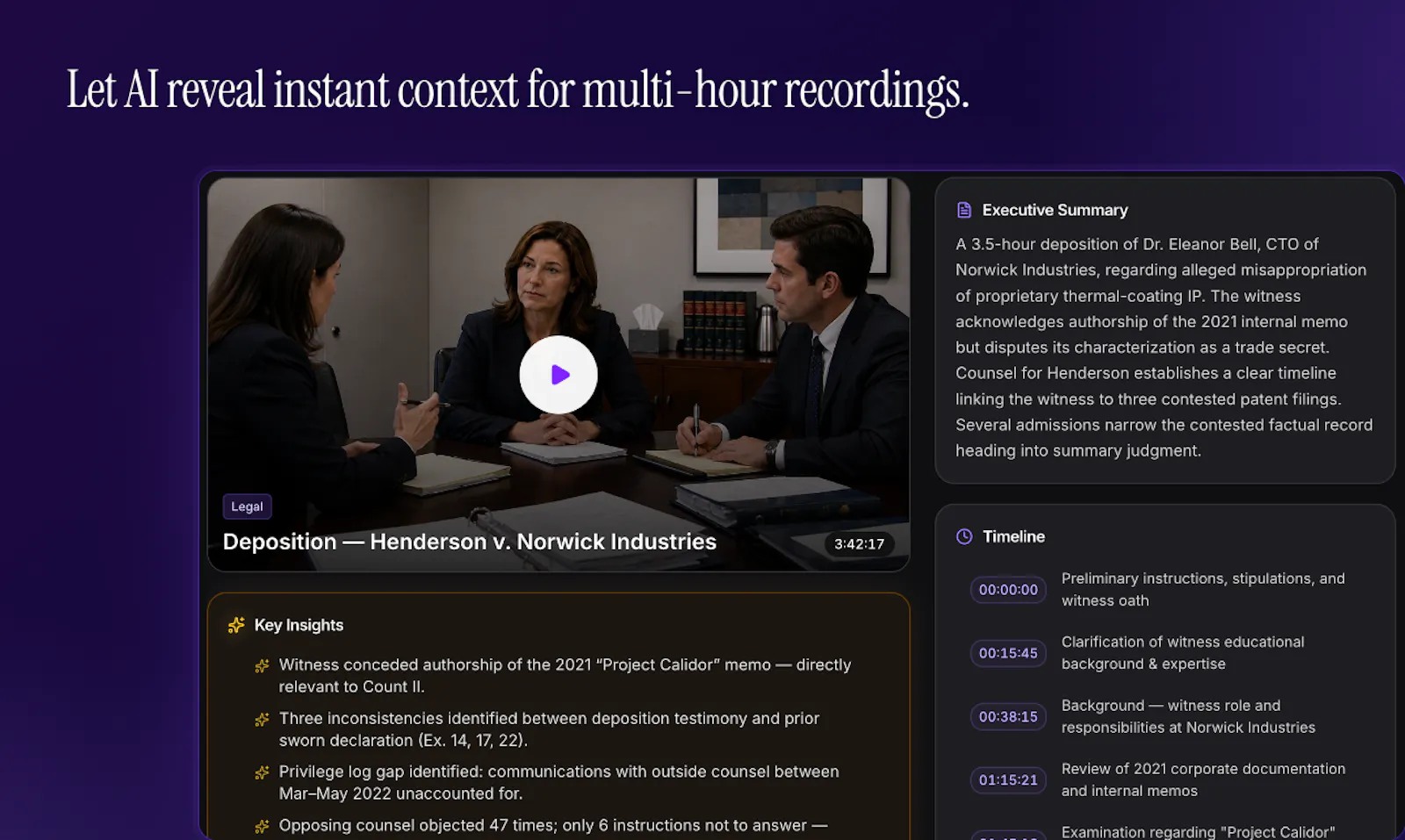Image resolution: width=1405 pixels, height=840 pixels.
Task: Select the video title 'Deposition — Henderson v. Norwick Industries'
Action: [470, 542]
